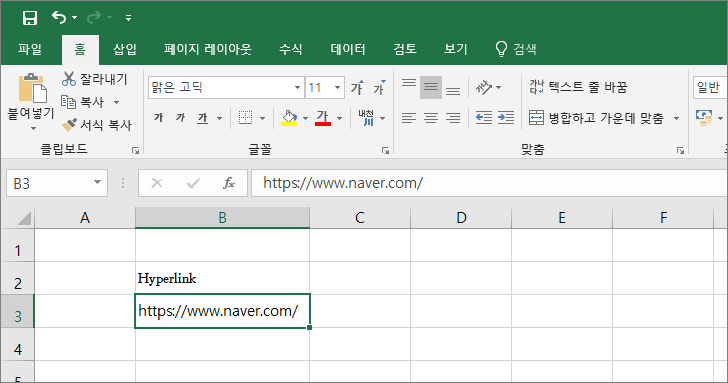Open the 맑은 고딕 font name dropdown
Image resolution: width=728 pixels, height=383 pixels.
[297, 87]
